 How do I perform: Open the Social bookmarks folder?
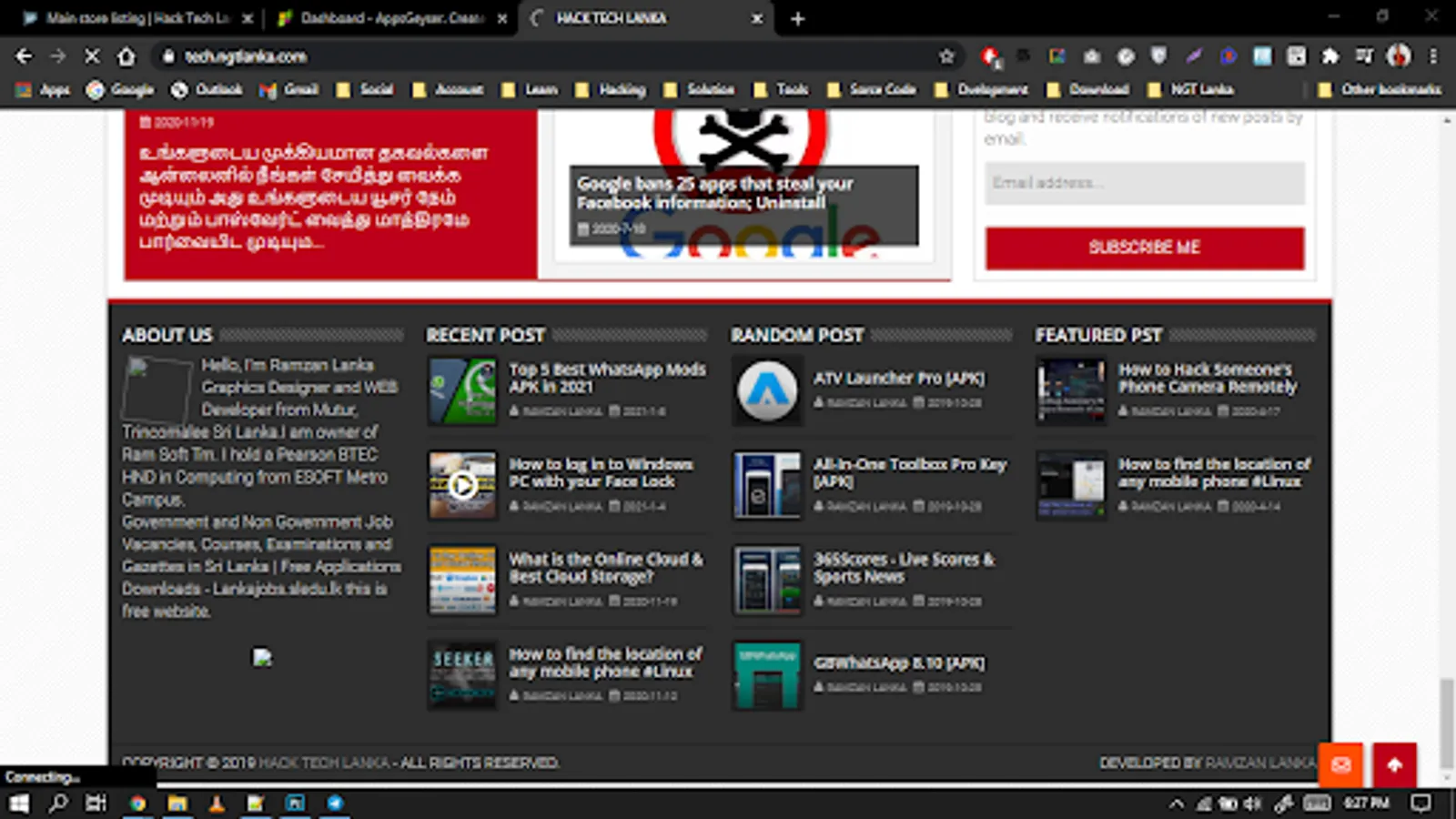365,89
